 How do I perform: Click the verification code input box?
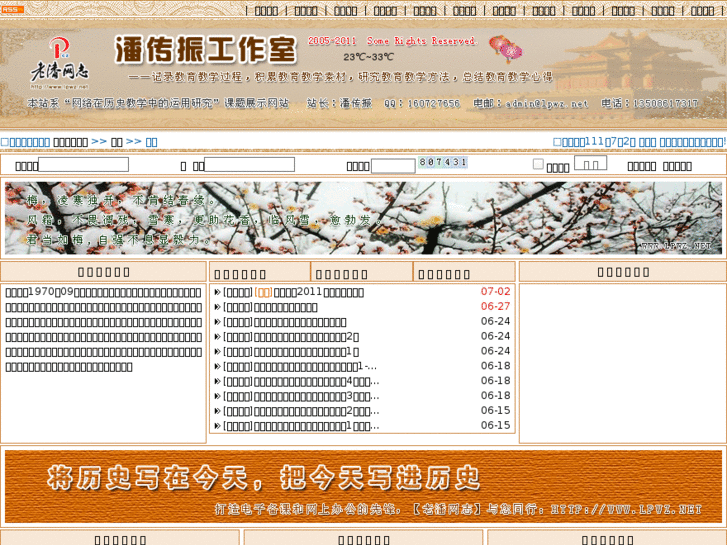(x=393, y=166)
